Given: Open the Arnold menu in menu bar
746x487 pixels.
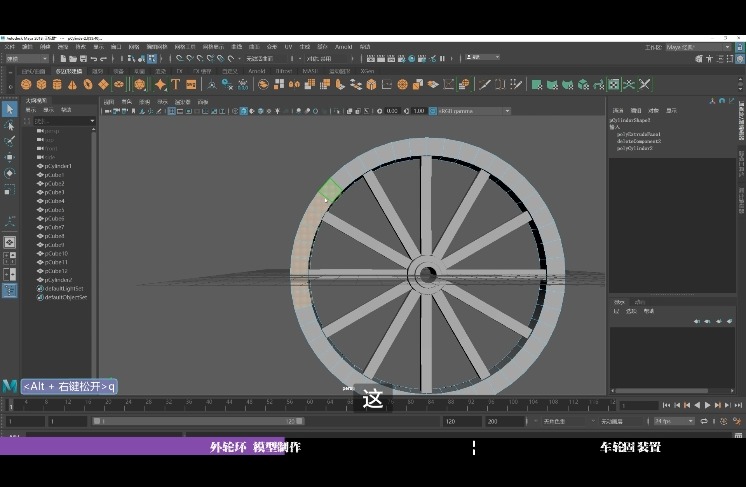Looking at the screenshot, I should 343,47.
